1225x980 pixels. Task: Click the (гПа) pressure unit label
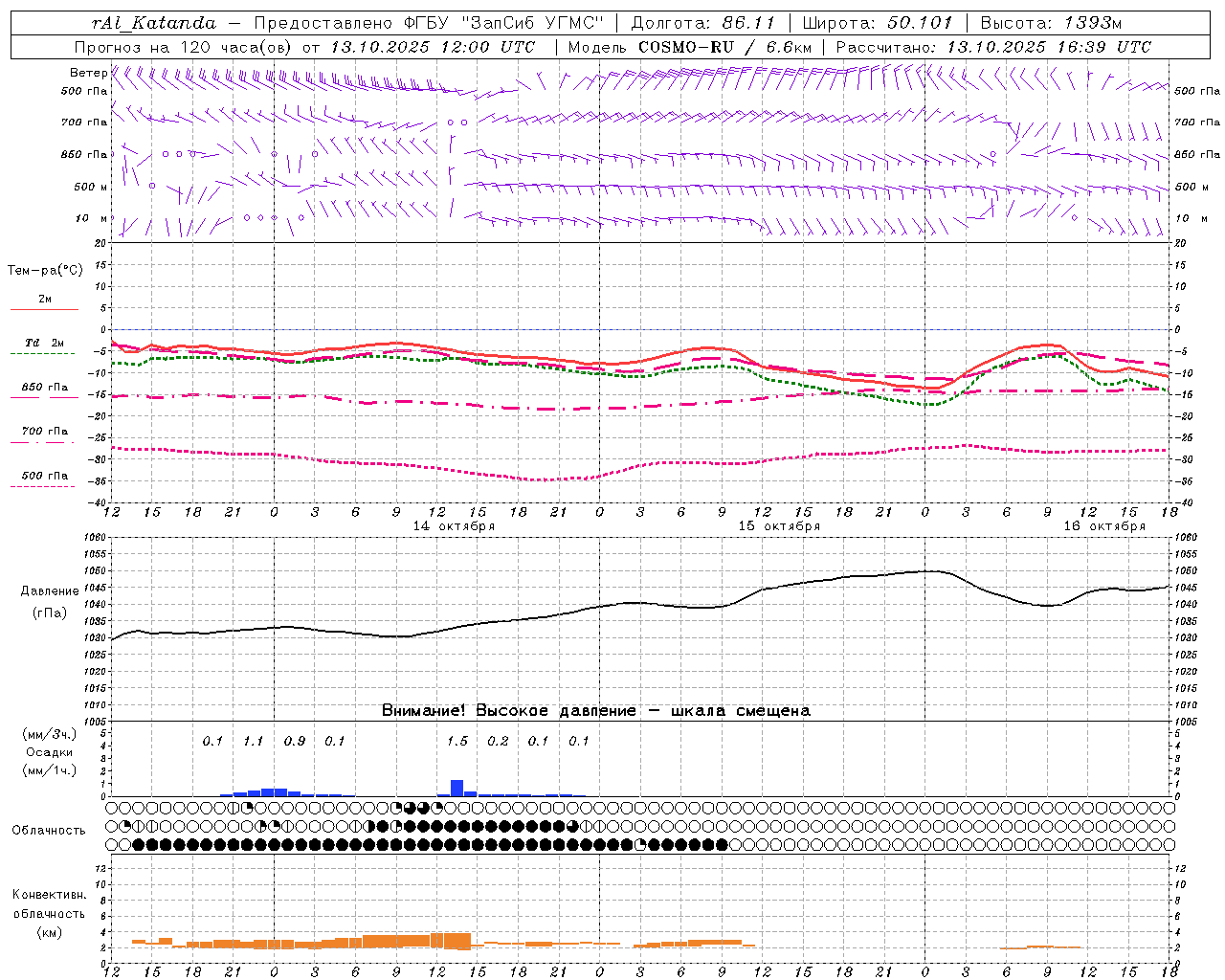coord(50,613)
